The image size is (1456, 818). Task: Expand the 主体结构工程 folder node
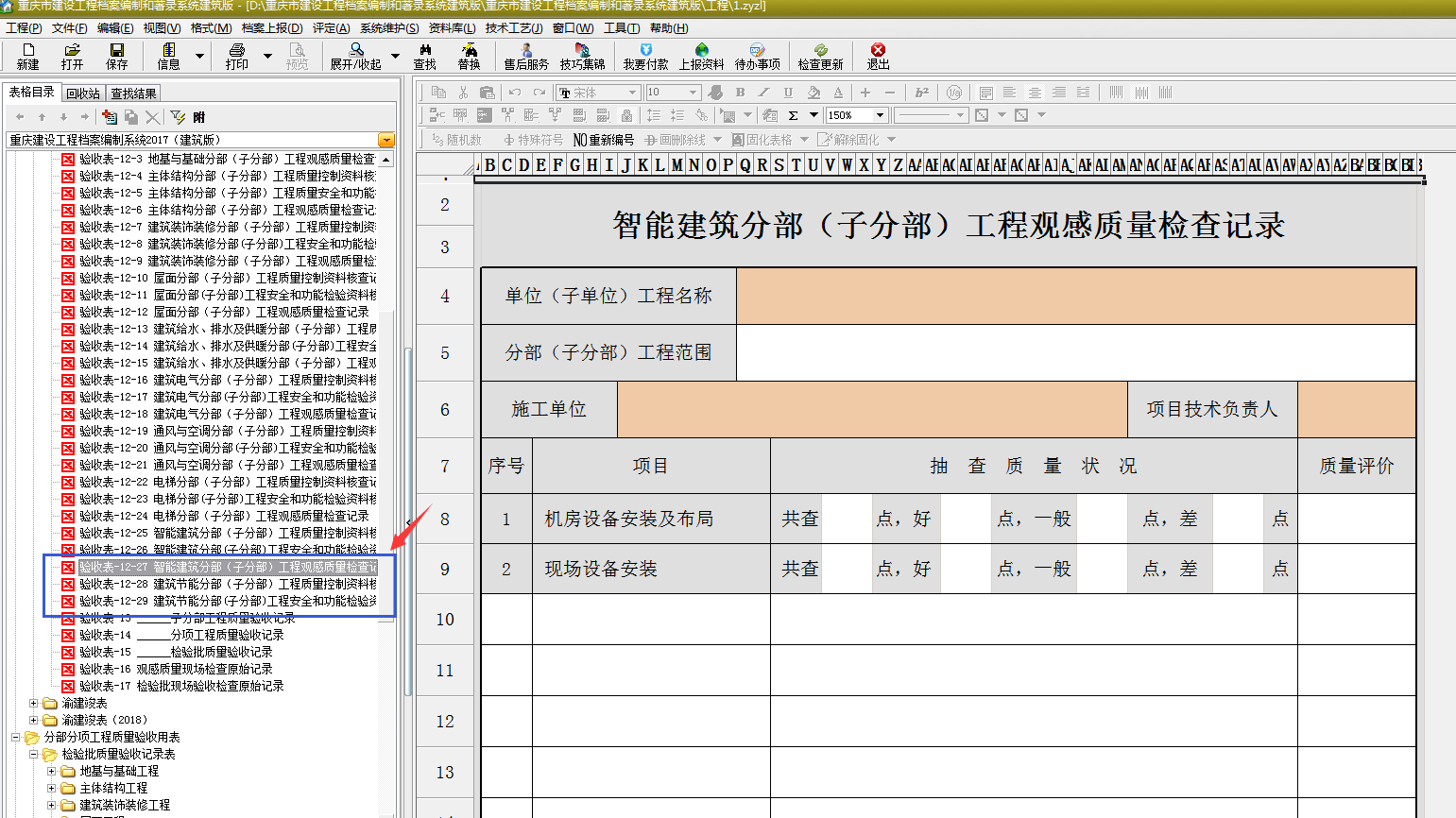pyautogui.click(x=52, y=788)
